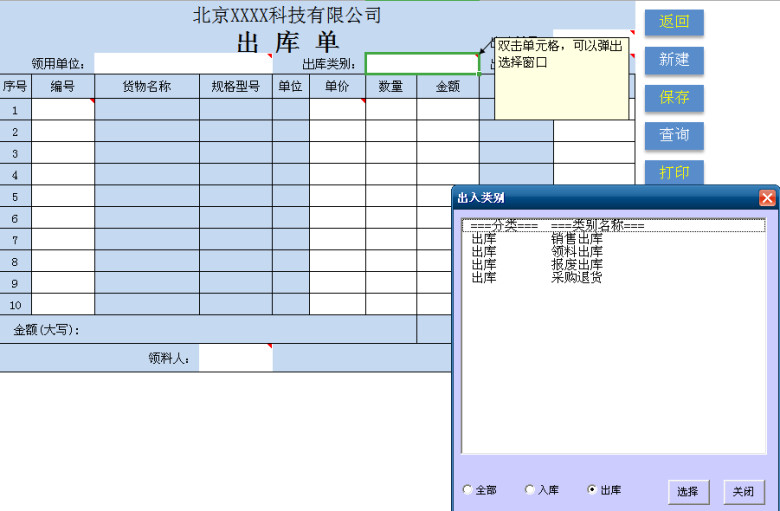Screen dimensions: 780x511
Task: Click the 编号 column header
Action: (x=63, y=87)
